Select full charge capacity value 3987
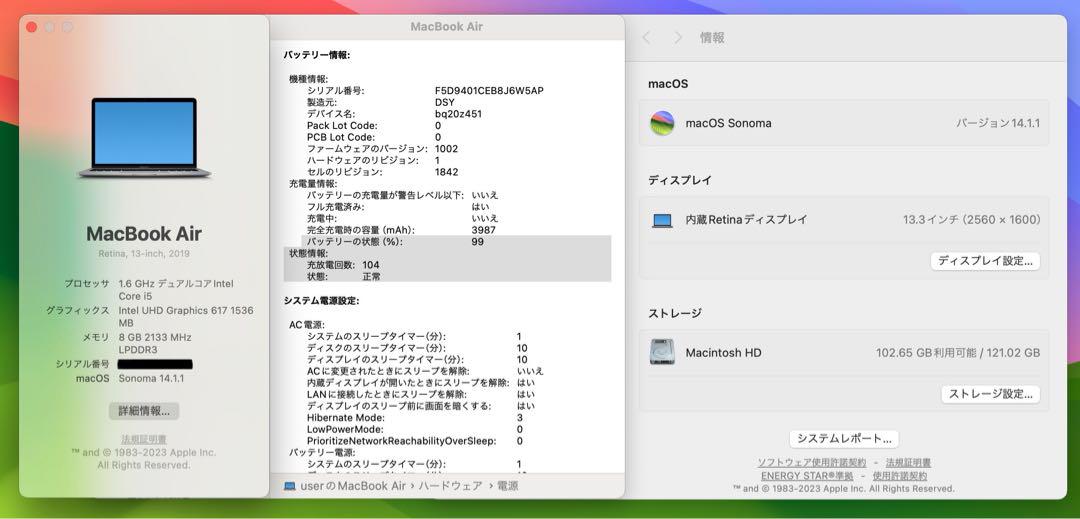 (x=484, y=230)
